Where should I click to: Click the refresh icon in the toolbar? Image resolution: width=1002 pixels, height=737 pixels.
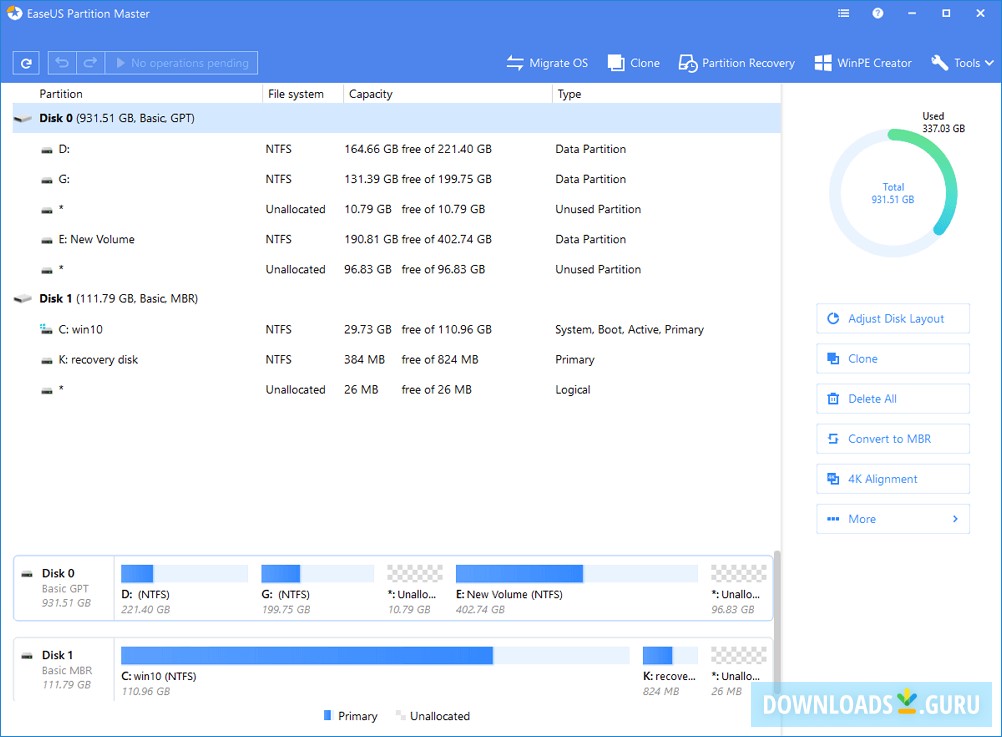pyautogui.click(x=26, y=63)
